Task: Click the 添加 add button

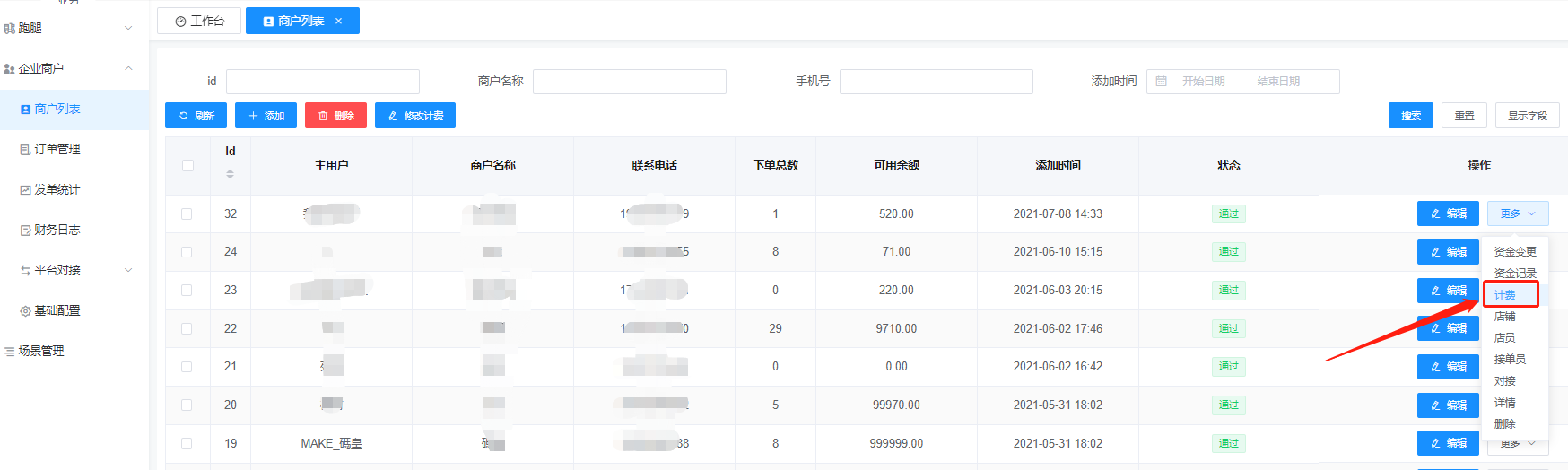Action: point(266,116)
